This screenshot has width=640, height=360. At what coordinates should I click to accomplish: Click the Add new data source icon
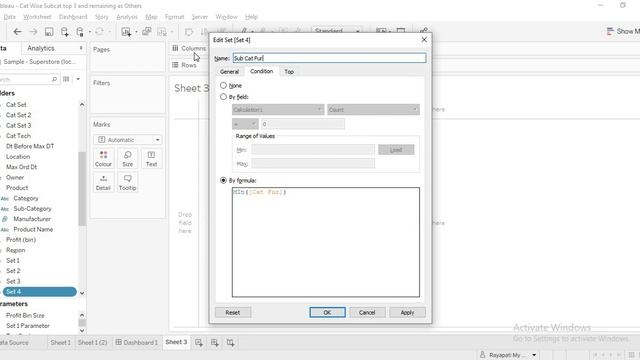point(64,32)
